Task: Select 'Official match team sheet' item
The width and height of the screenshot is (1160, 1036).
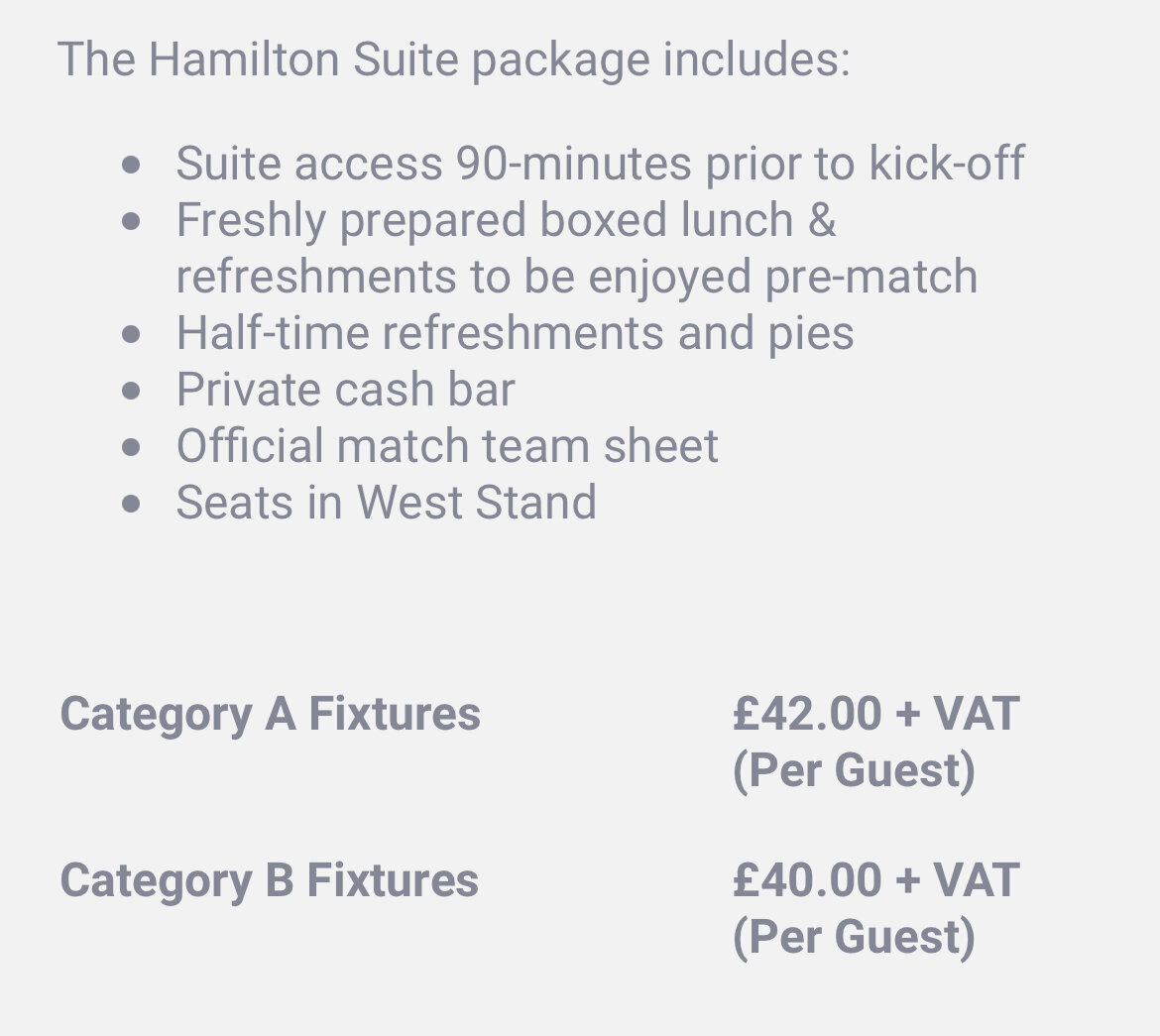Action: click(447, 446)
